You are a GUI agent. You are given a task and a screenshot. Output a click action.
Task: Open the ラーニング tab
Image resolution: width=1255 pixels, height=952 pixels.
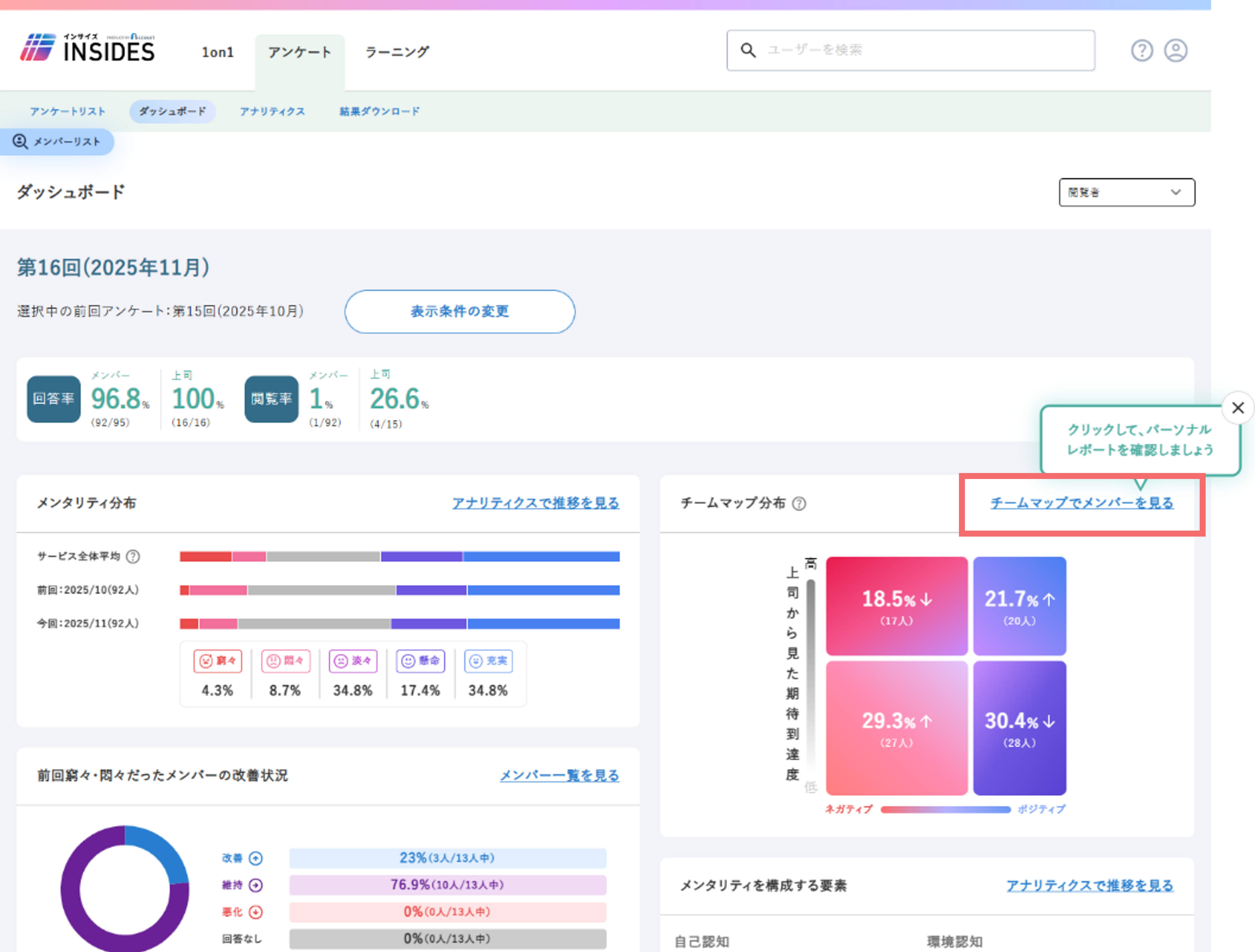pyautogui.click(x=397, y=52)
